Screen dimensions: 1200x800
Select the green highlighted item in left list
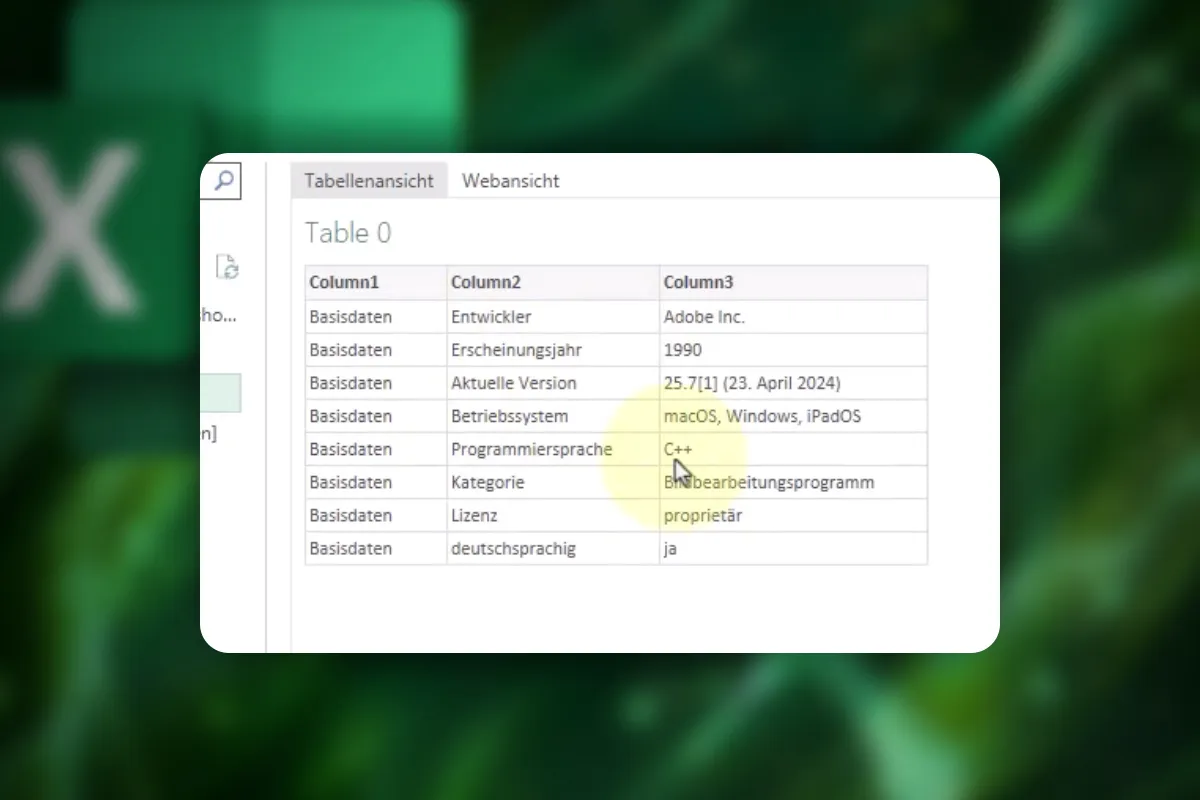[221, 393]
